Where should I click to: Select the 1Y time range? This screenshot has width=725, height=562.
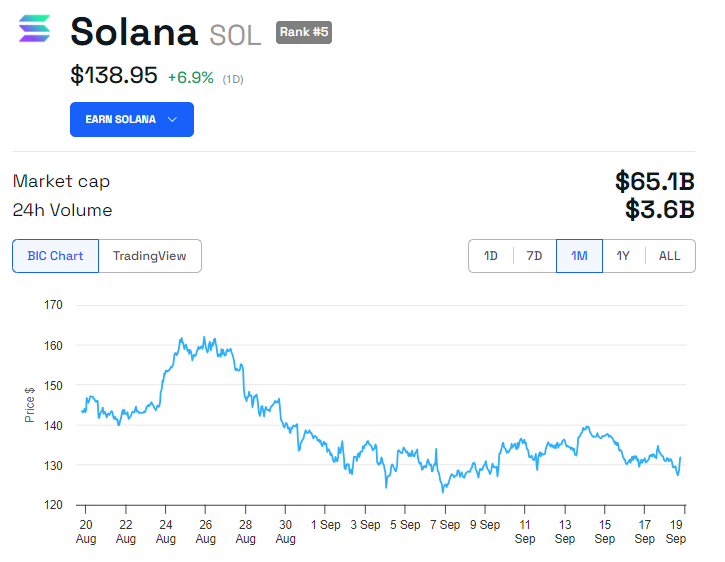pos(623,256)
